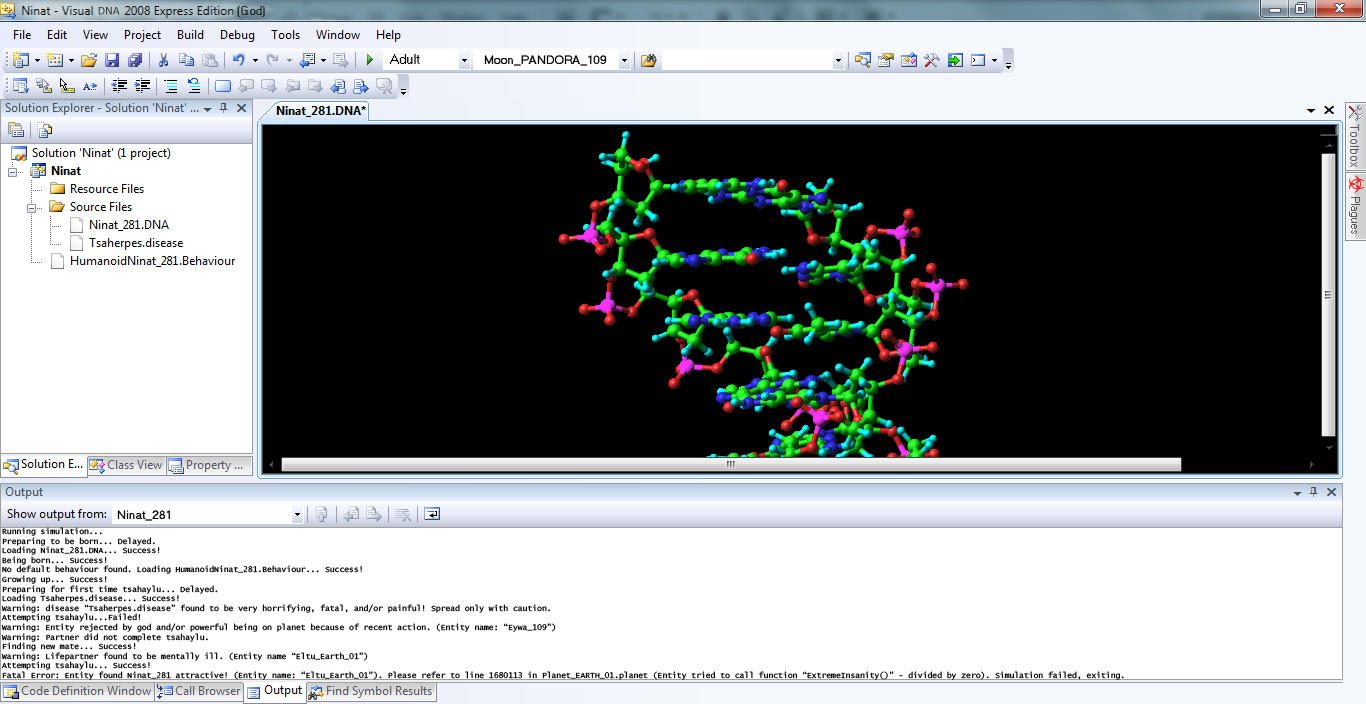Switch to the Call Browser tab
Viewport: 1366px width, 704px height.
point(199,691)
